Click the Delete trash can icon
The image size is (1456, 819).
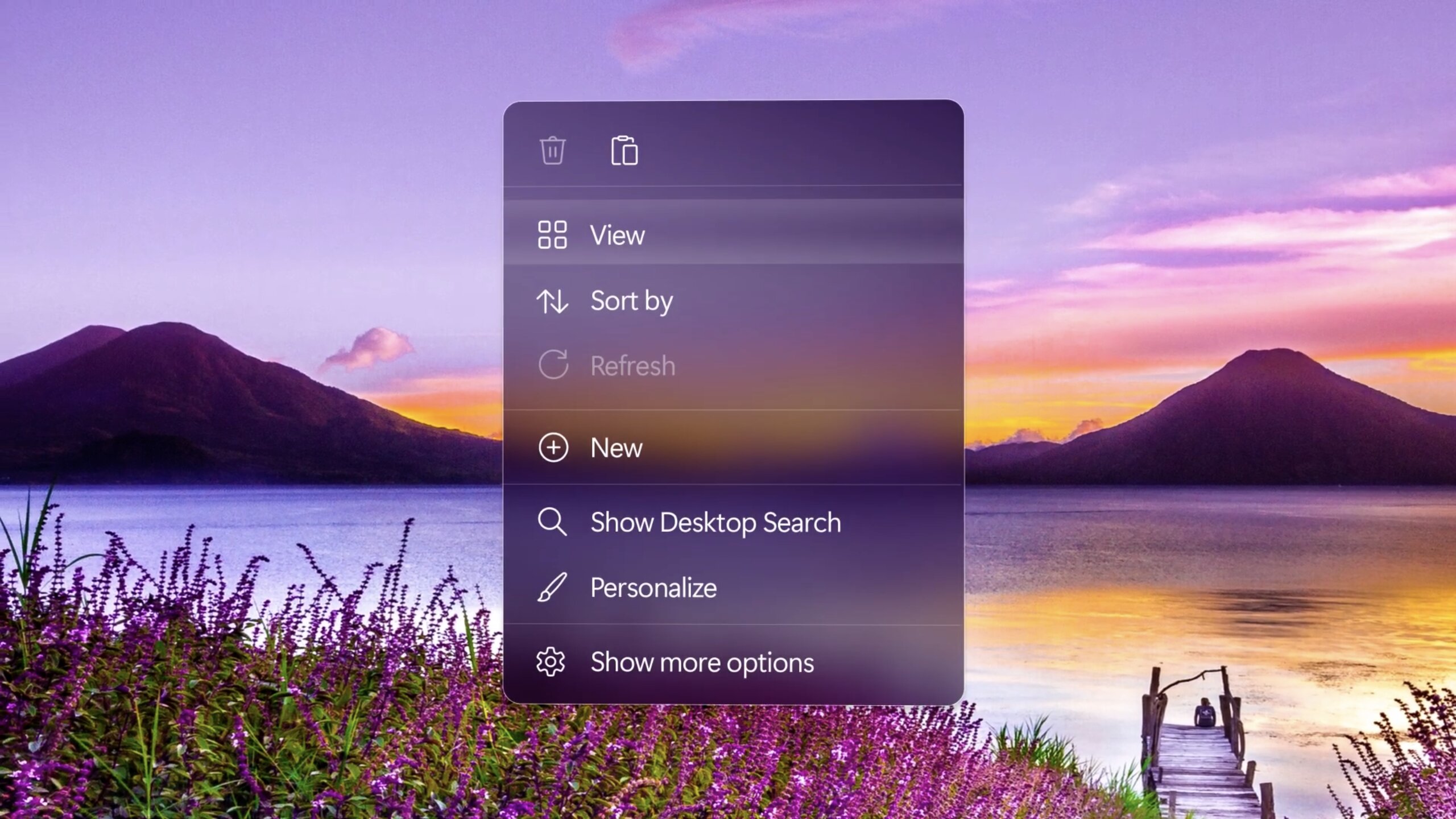click(552, 151)
